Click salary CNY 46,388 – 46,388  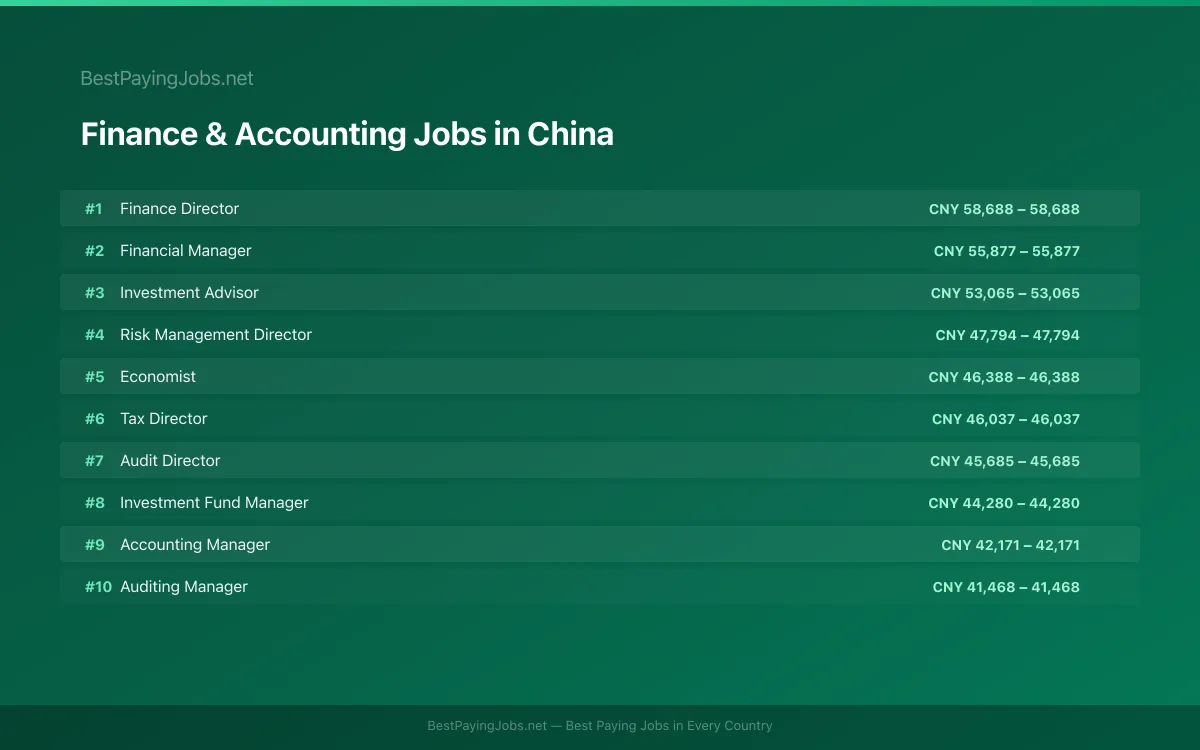click(1004, 377)
